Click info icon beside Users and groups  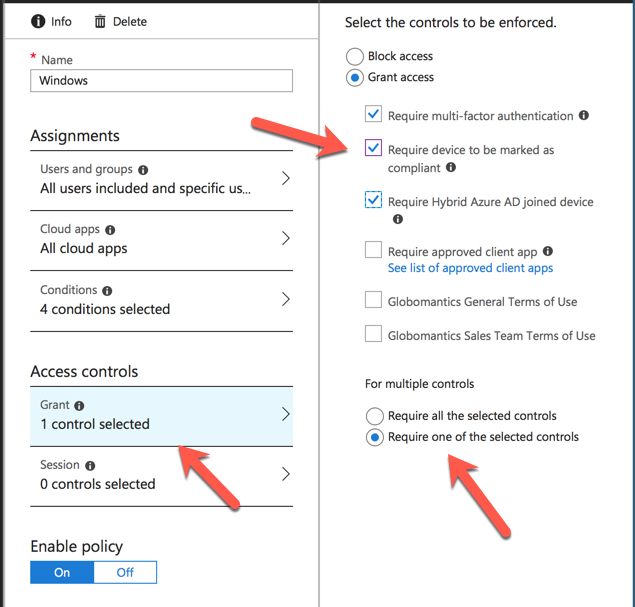click(x=143, y=170)
